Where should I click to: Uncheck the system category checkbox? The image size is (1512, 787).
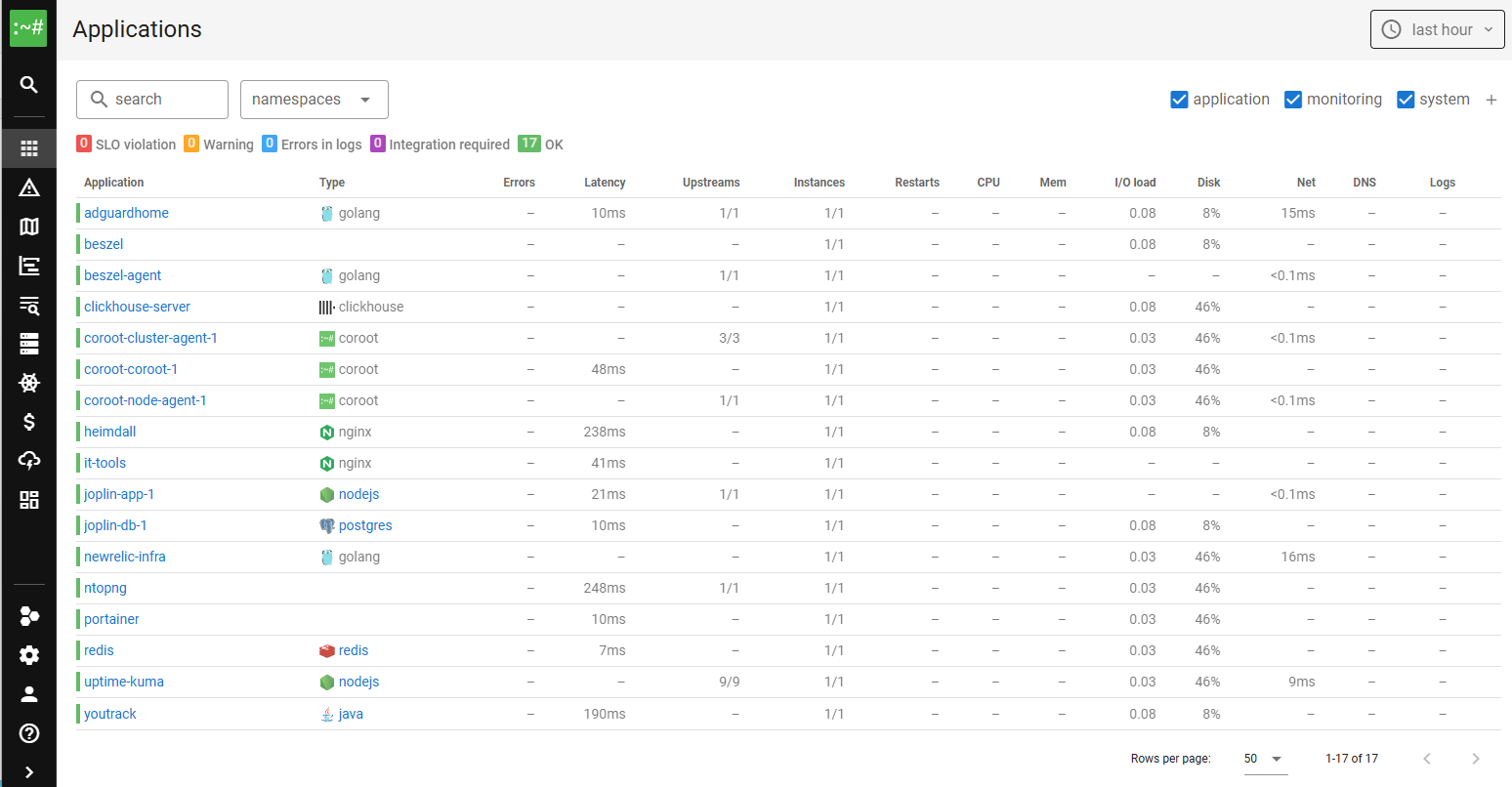(1406, 100)
